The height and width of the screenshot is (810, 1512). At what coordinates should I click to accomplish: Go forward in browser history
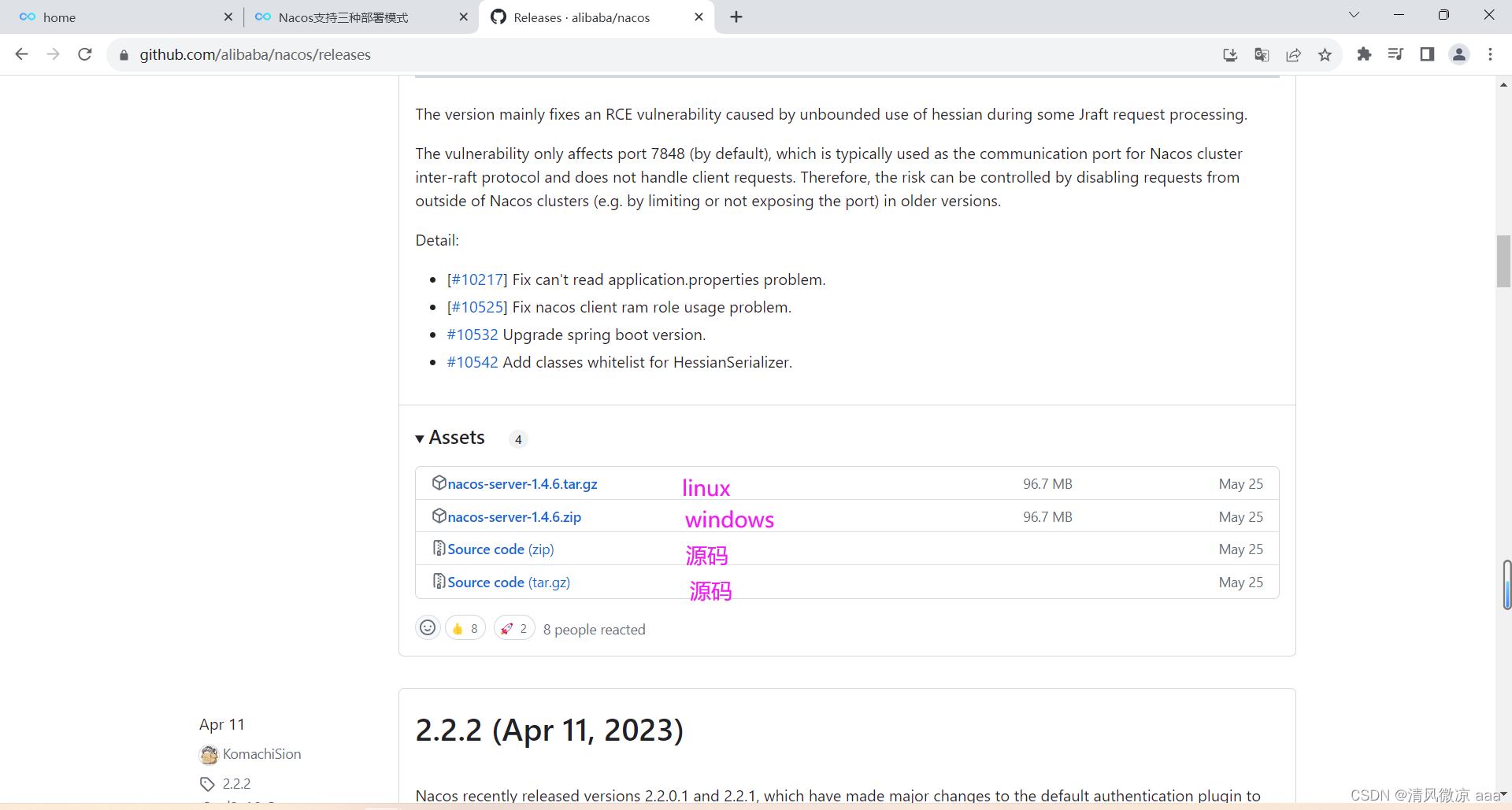pos(53,54)
